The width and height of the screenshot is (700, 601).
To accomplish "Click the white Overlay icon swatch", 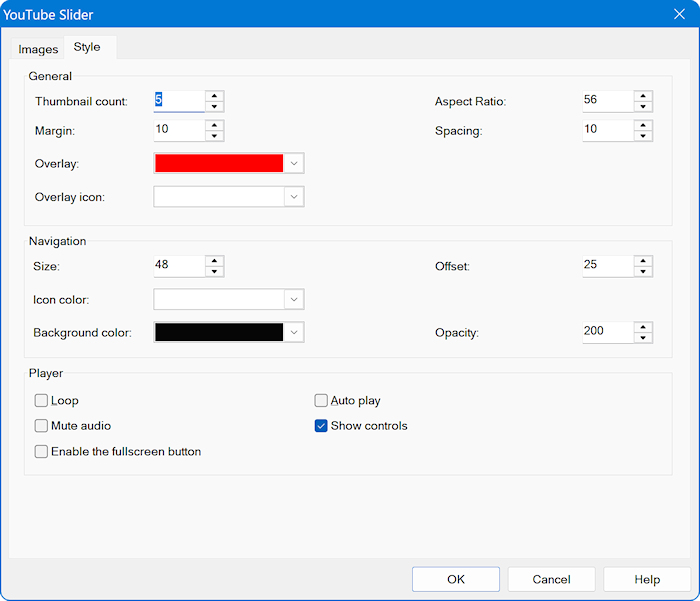I will click(x=219, y=196).
